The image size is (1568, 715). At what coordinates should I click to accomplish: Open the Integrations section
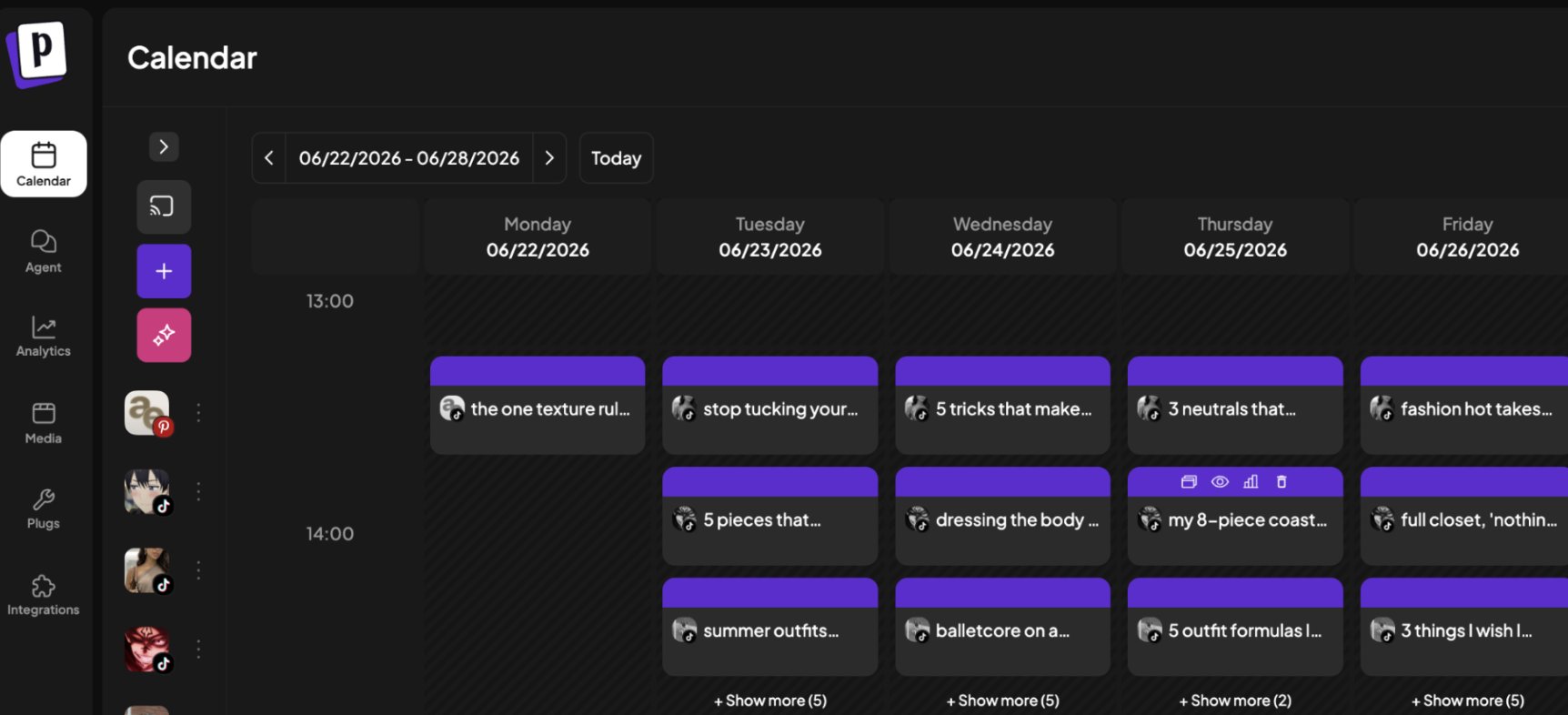(44, 596)
